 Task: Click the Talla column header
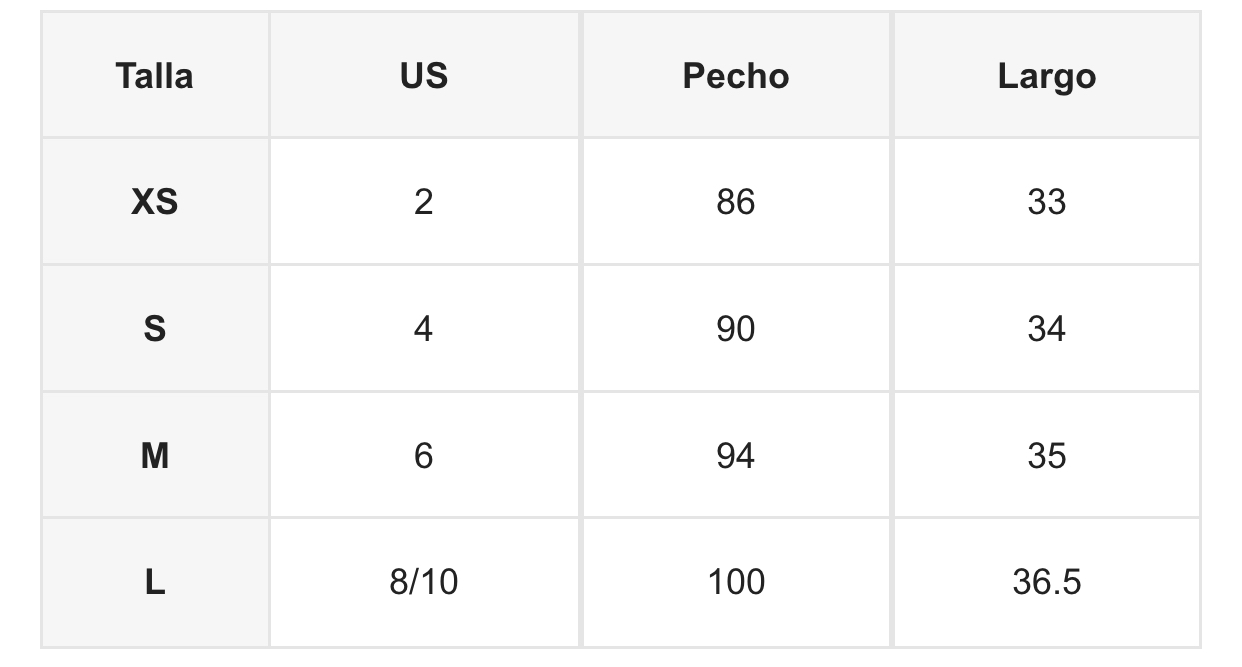pyautogui.click(x=154, y=76)
